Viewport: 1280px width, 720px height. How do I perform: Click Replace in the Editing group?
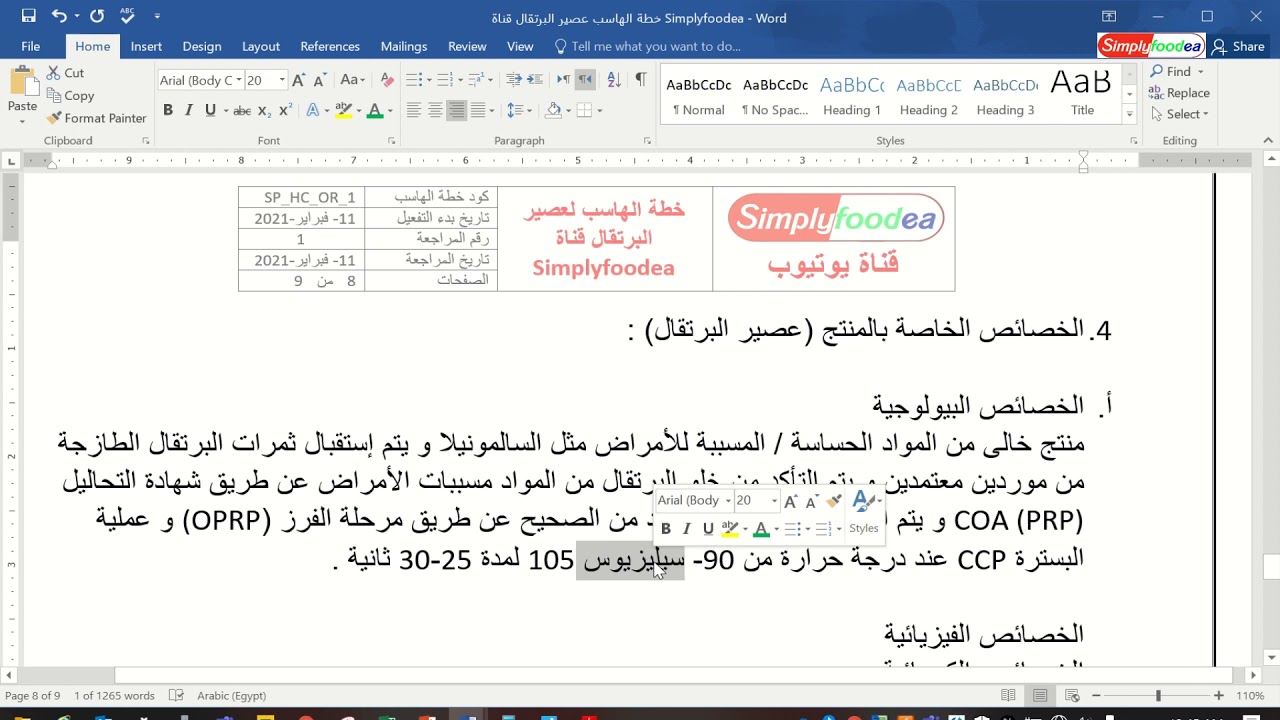(1179, 93)
